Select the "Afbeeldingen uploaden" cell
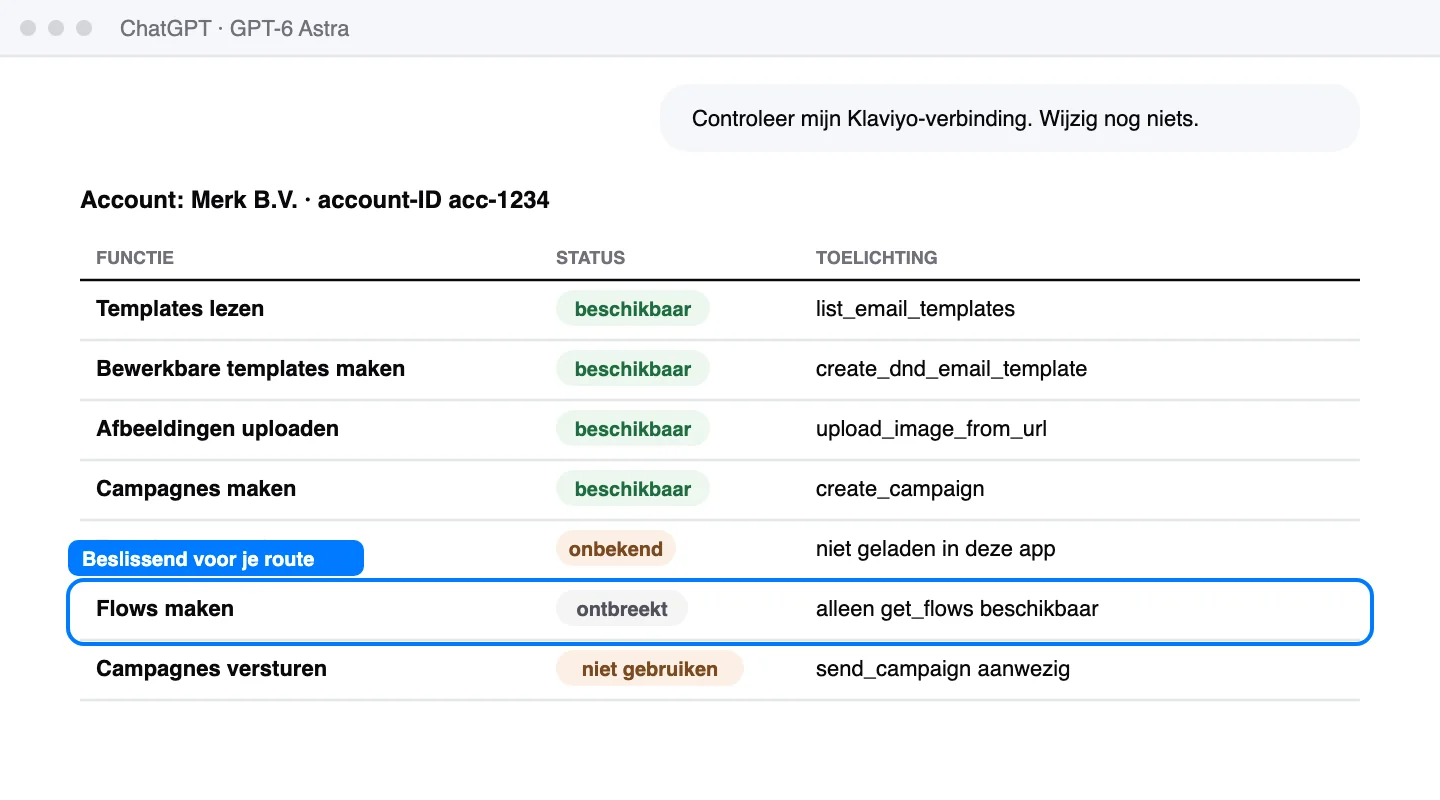 (x=217, y=429)
